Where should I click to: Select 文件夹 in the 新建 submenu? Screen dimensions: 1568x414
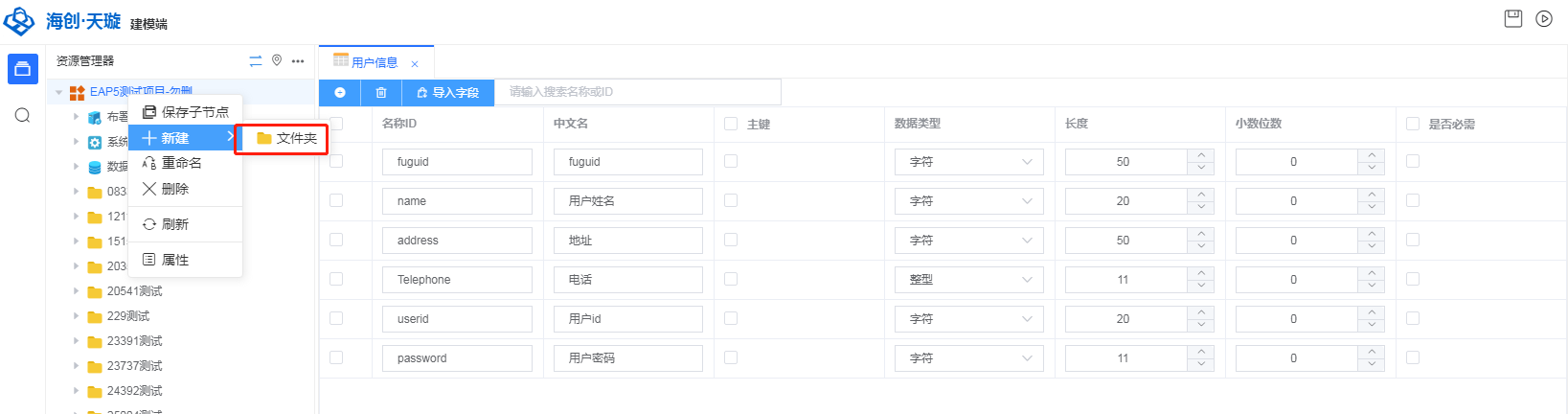pyautogui.click(x=286, y=139)
